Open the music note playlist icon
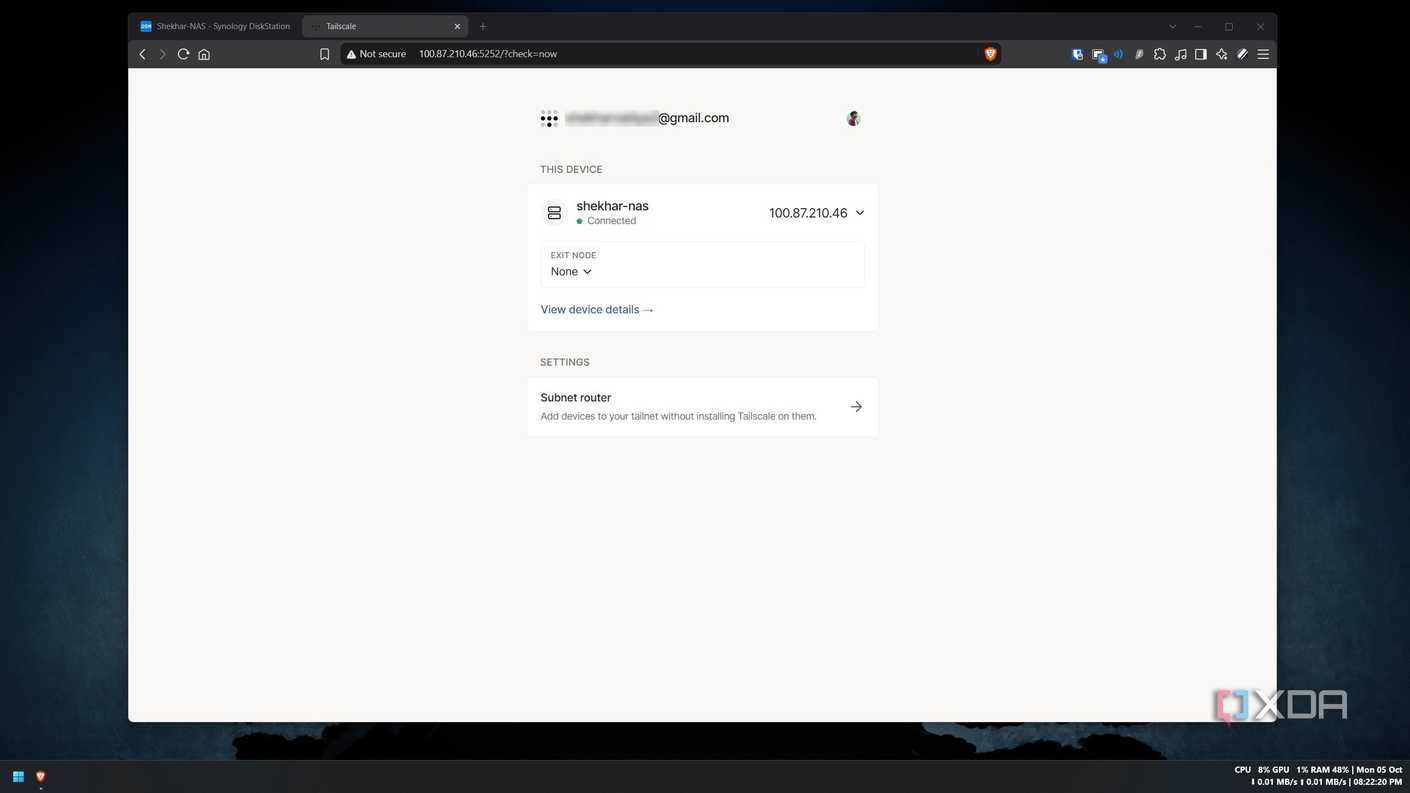The image size is (1410, 793). click(x=1181, y=54)
